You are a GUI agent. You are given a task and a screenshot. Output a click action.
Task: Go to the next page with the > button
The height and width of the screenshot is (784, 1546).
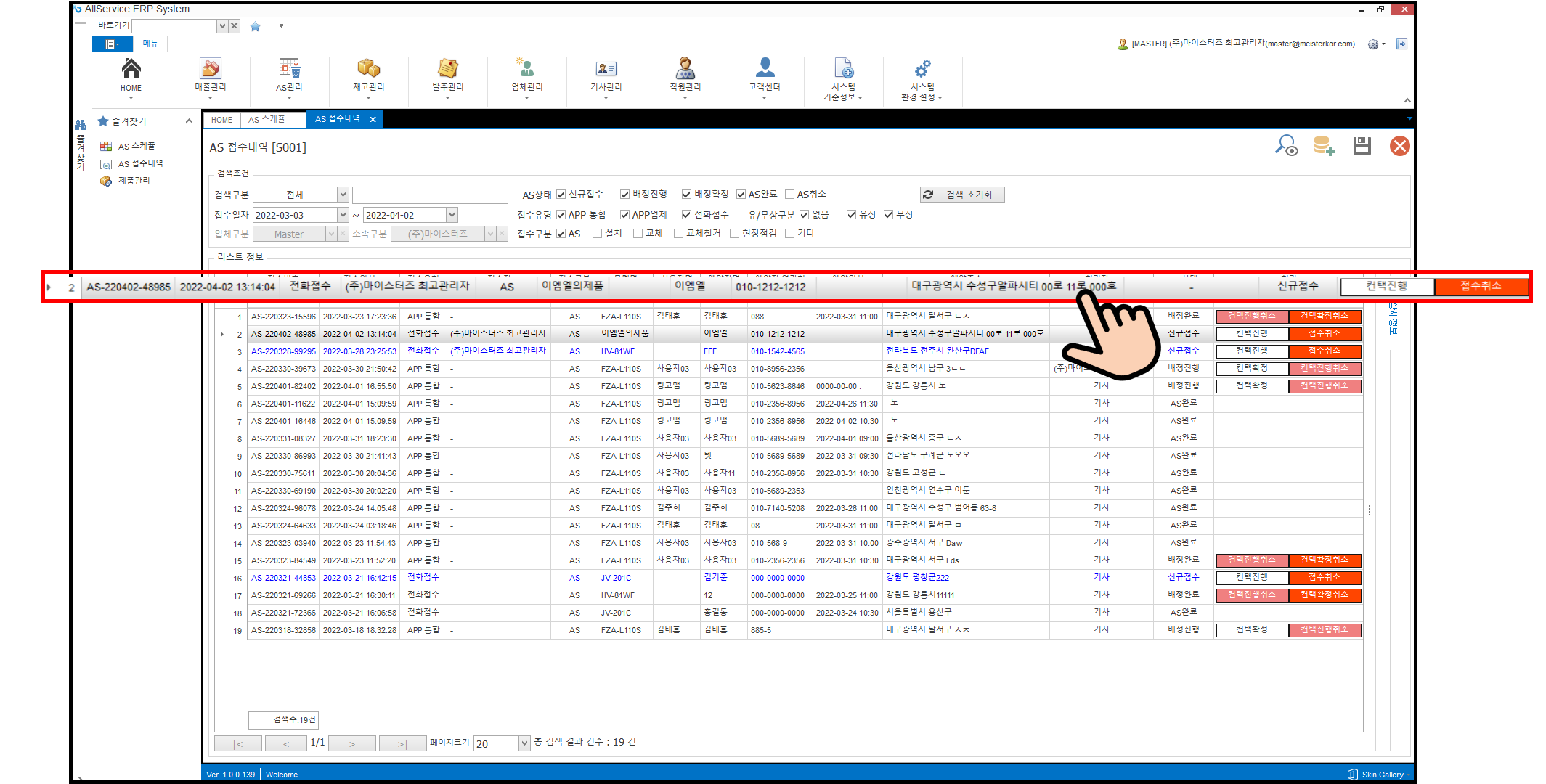[x=352, y=743]
